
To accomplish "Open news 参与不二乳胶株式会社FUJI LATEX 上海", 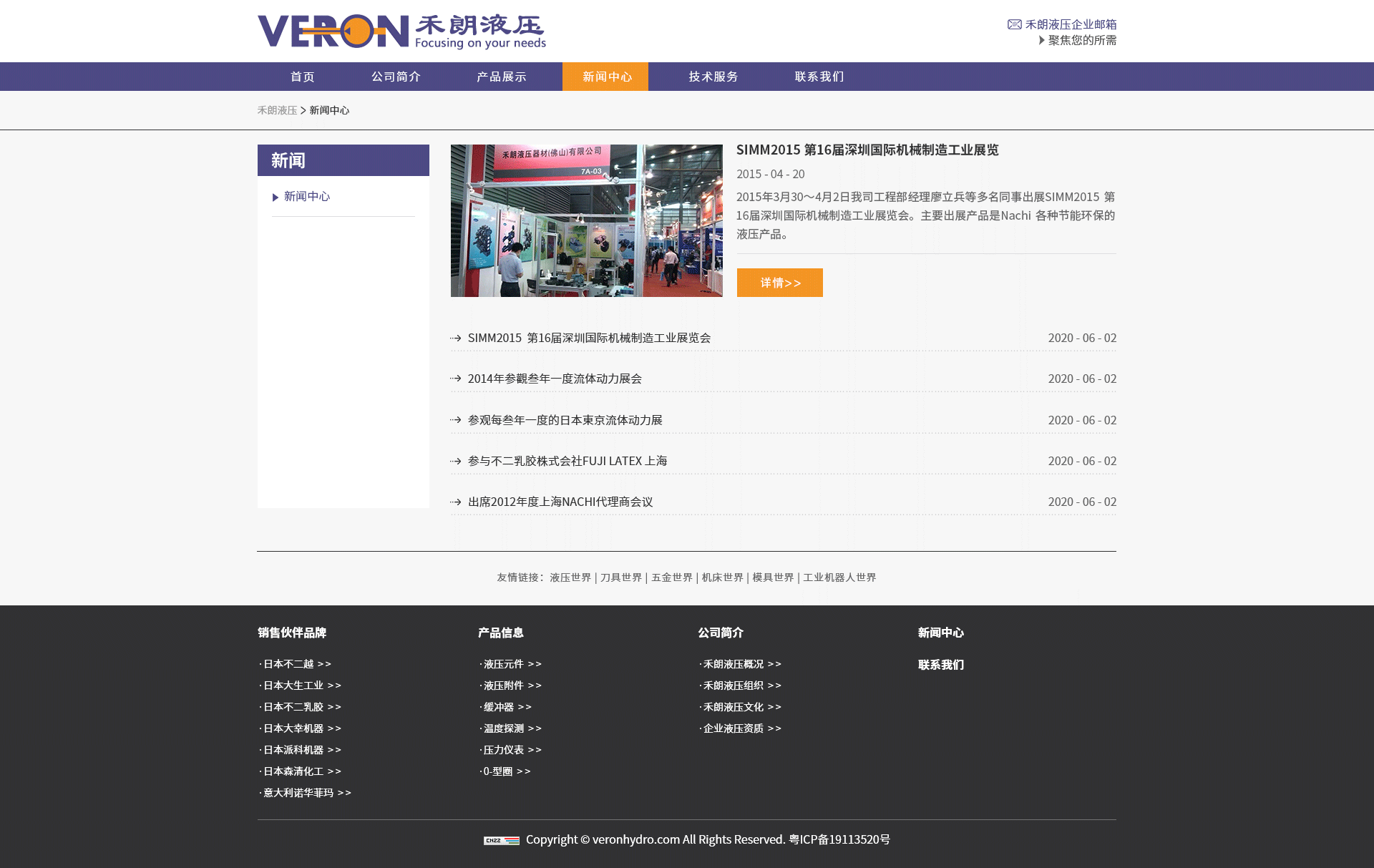I will tap(567, 461).
